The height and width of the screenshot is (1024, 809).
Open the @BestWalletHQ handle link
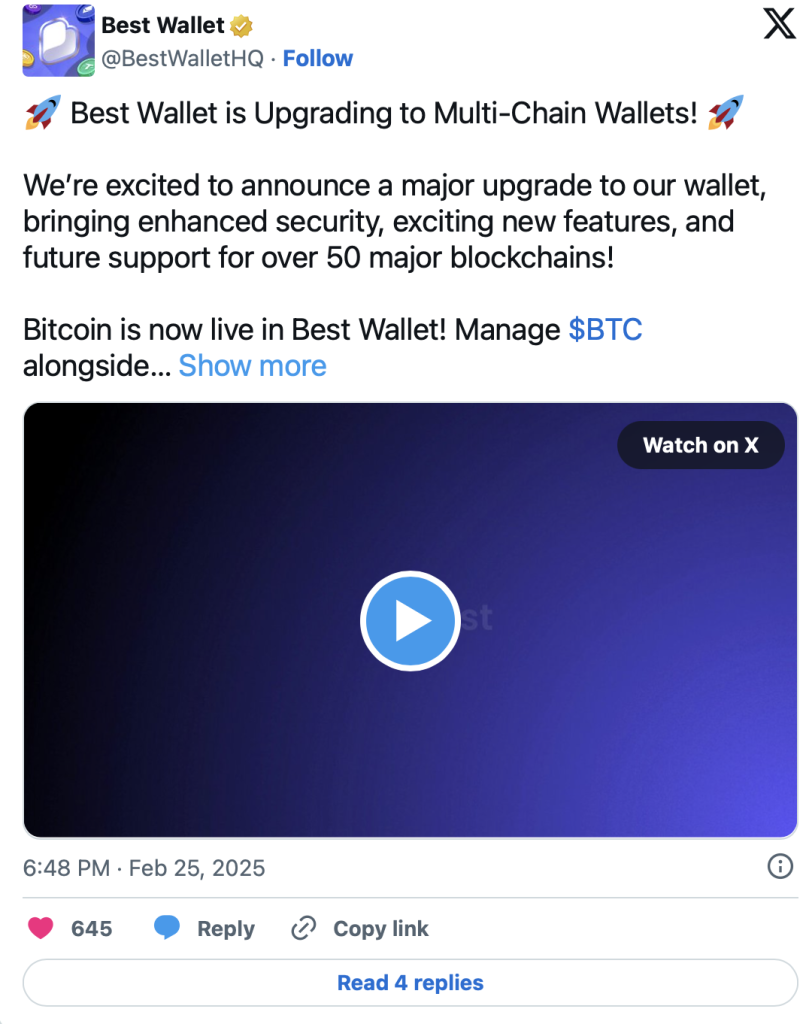pyautogui.click(x=183, y=58)
